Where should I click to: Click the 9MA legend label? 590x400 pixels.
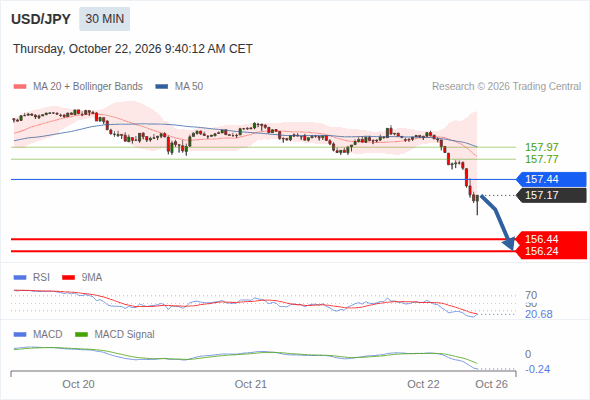[x=92, y=278]
